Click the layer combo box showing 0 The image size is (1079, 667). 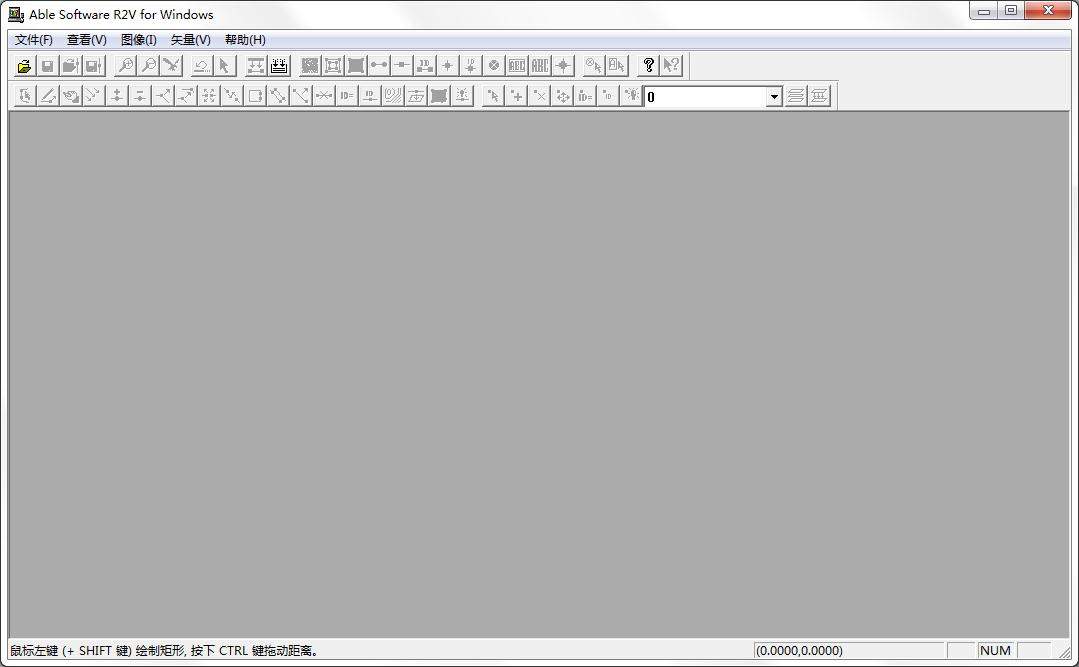(x=704, y=97)
